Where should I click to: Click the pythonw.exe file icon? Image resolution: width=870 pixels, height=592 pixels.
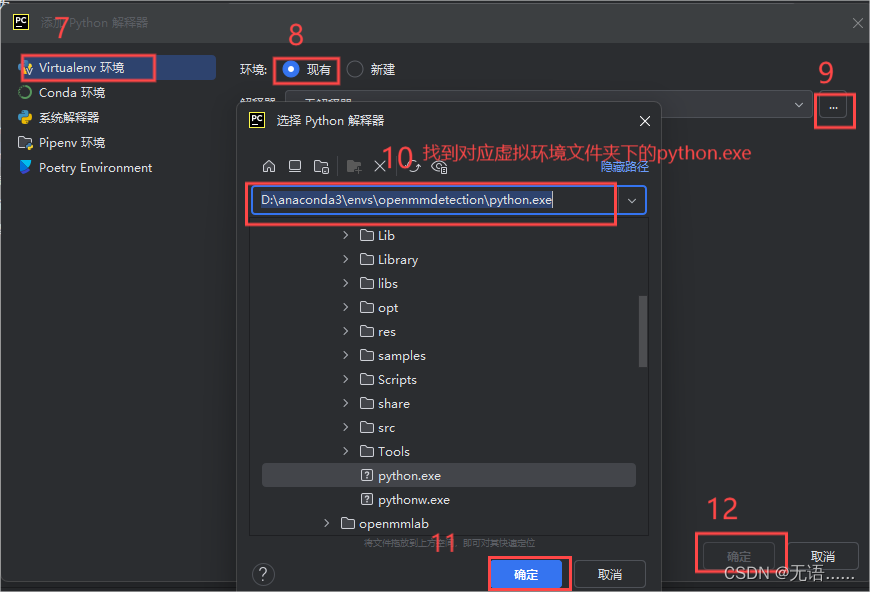click(367, 499)
